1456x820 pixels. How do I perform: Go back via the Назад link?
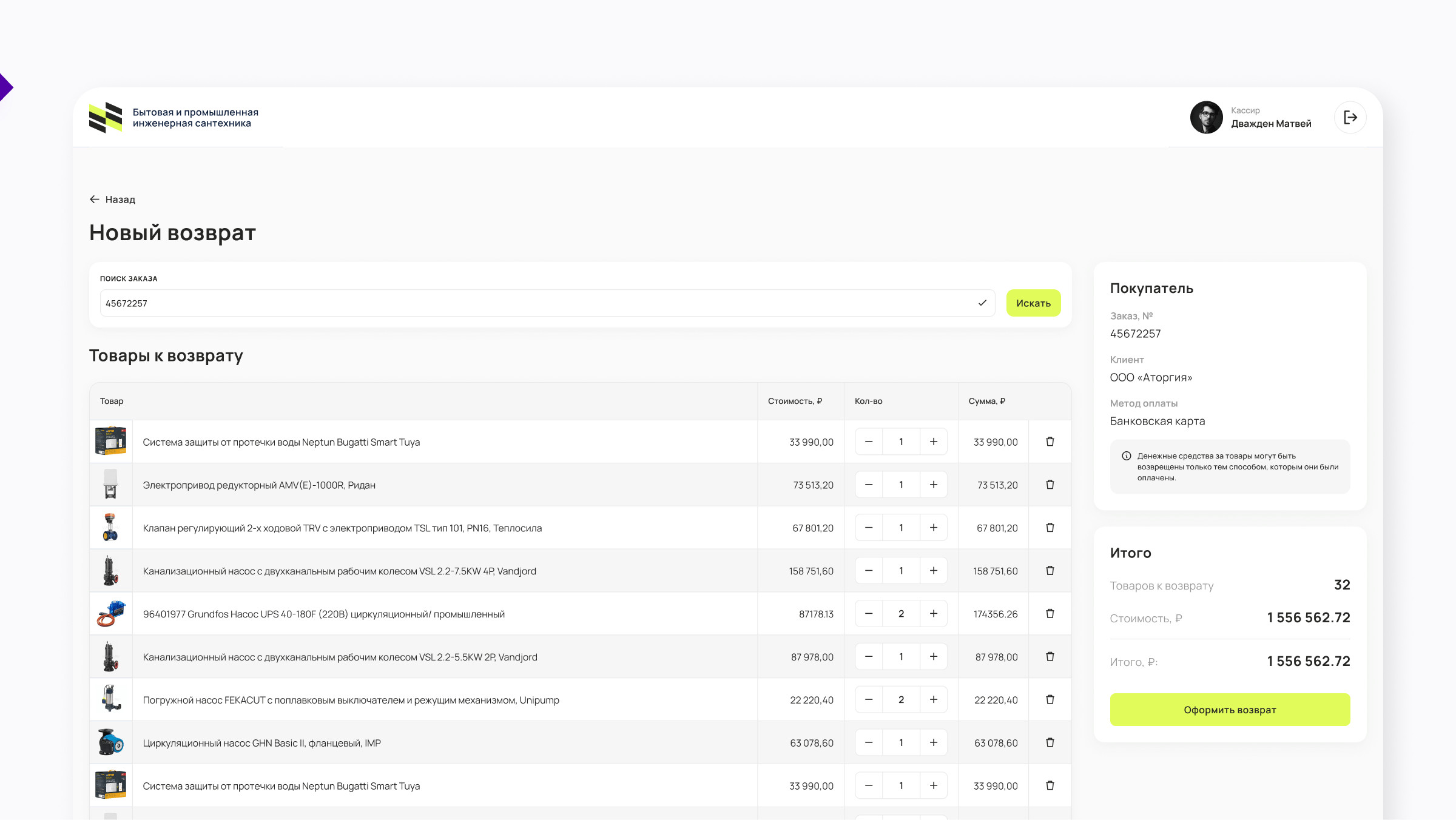click(120, 200)
